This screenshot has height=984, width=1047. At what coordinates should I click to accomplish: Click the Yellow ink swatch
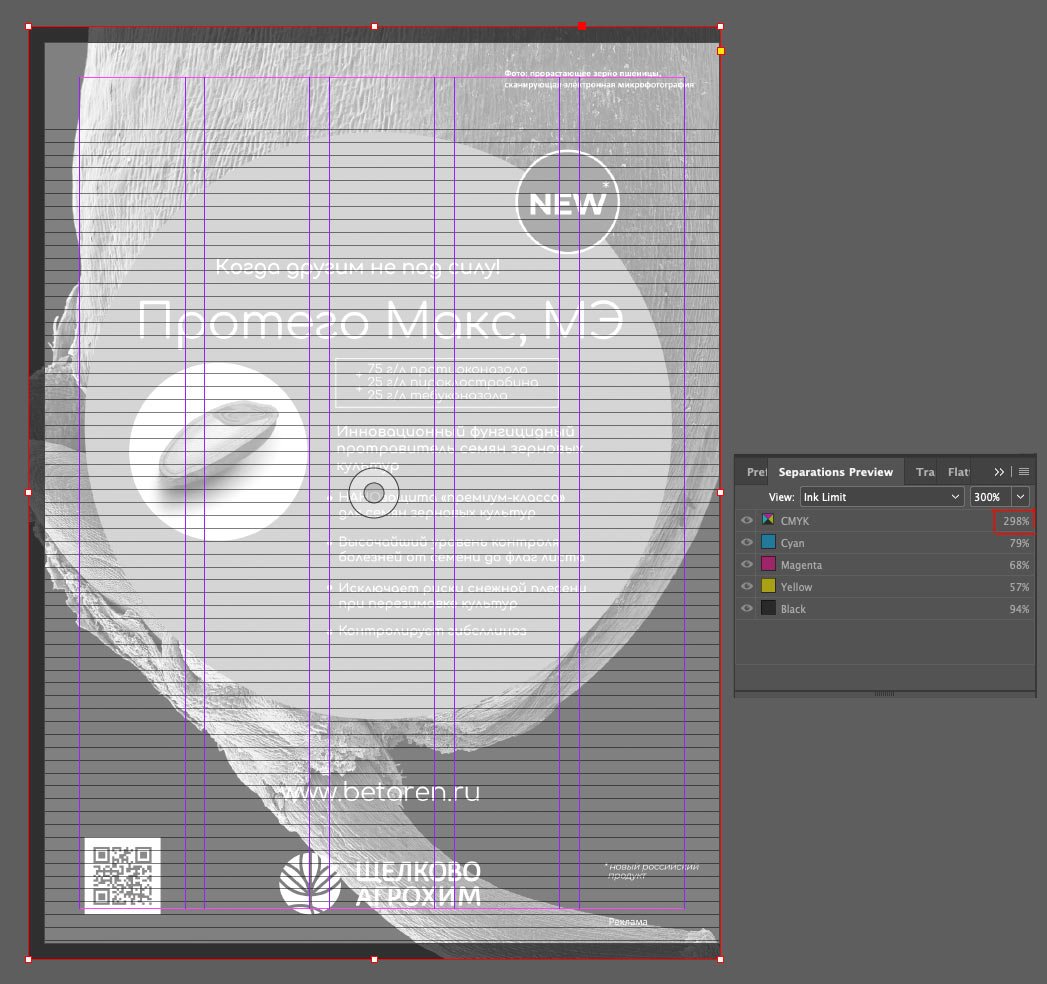769,586
